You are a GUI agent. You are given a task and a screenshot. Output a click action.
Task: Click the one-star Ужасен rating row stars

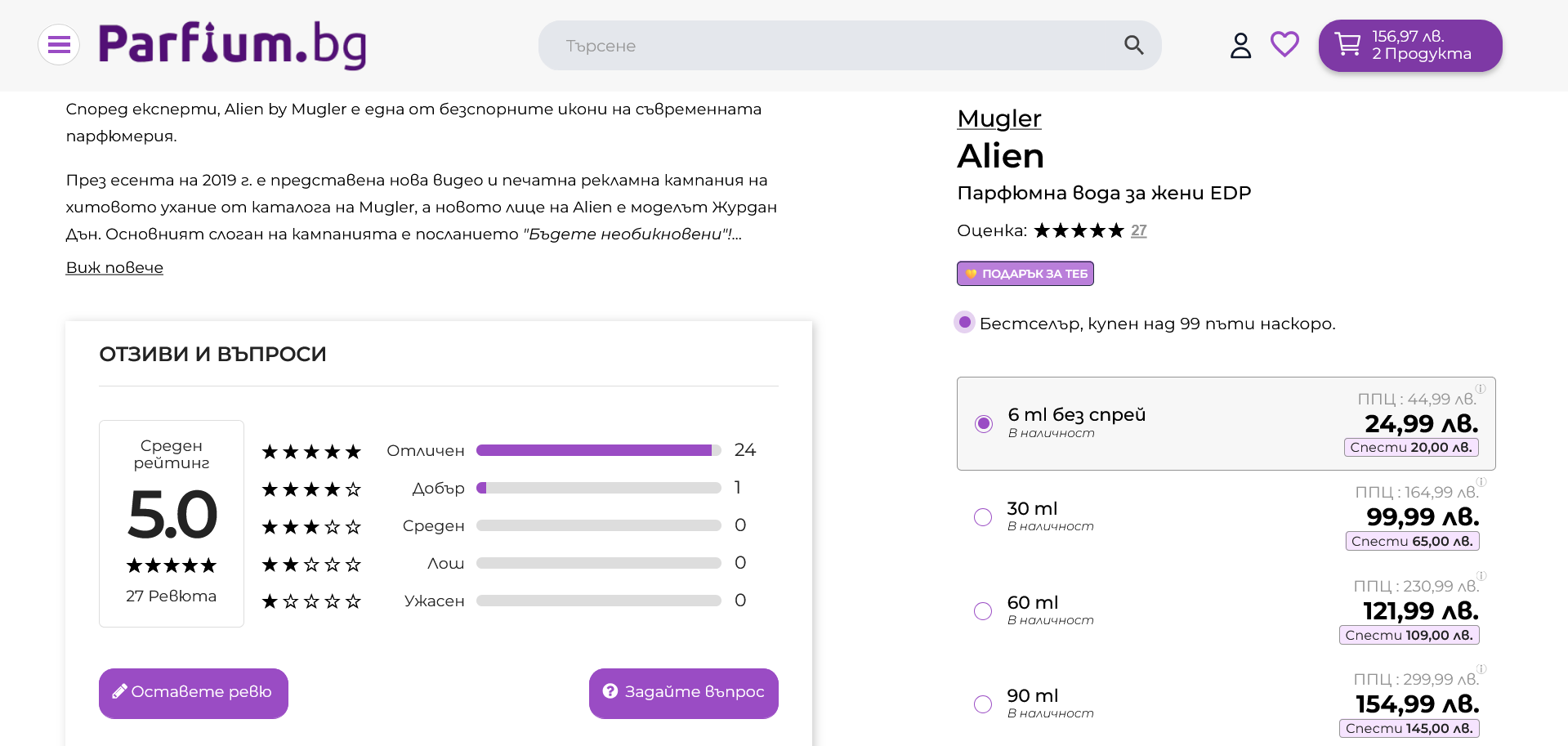(311, 602)
